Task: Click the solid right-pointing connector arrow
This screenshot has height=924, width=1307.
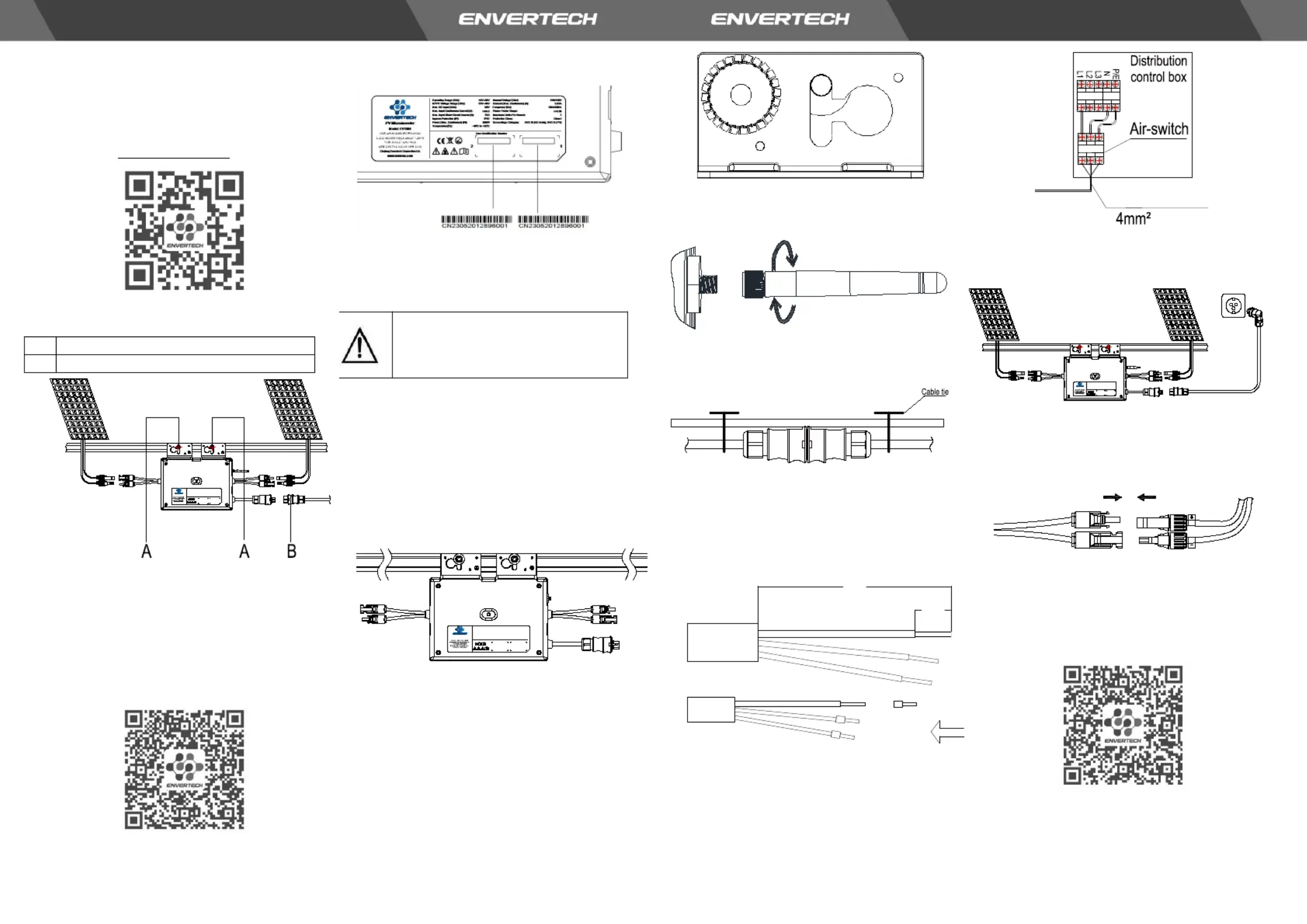Action: pyautogui.click(x=1112, y=497)
